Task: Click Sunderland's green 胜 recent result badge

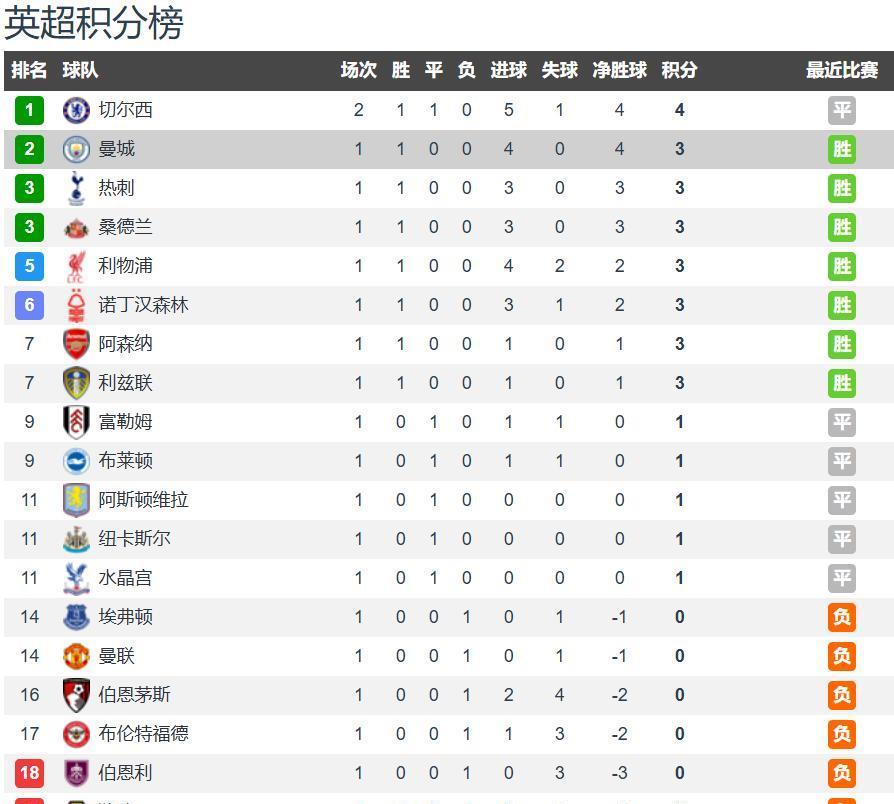Action: coord(842,227)
